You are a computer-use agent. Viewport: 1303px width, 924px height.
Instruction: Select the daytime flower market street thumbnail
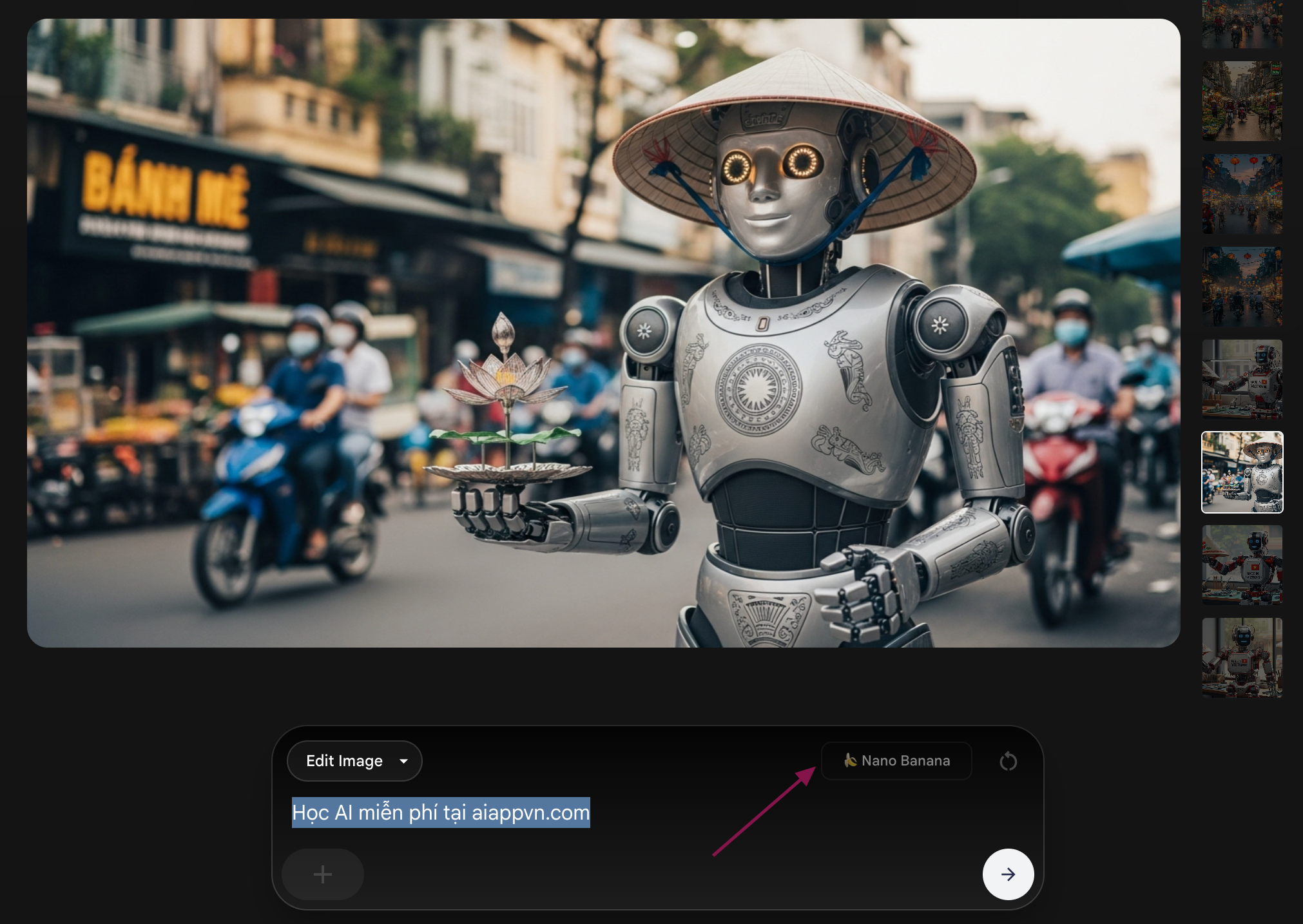click(x=1242, y=101)
